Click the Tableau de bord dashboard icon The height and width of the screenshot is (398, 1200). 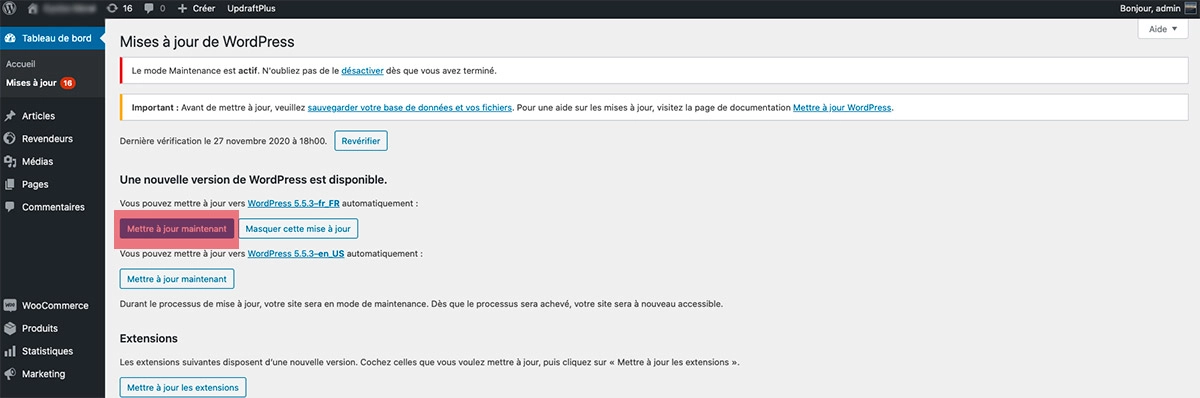tap(10, 39)
